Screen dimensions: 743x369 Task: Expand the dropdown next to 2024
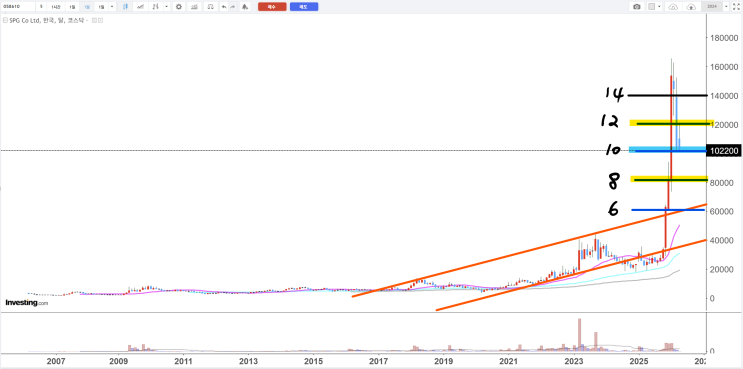[726, 7]
